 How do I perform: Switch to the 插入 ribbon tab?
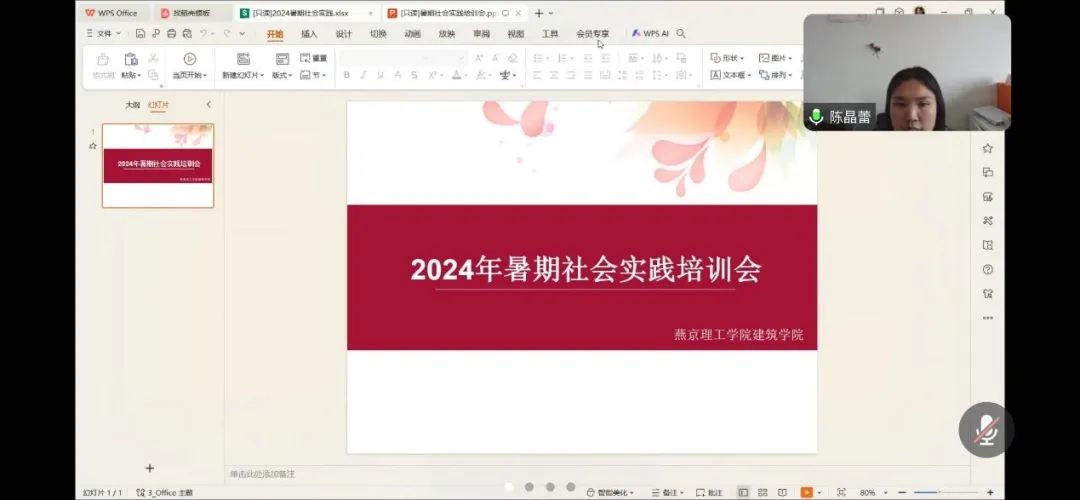tap(309, 33)
